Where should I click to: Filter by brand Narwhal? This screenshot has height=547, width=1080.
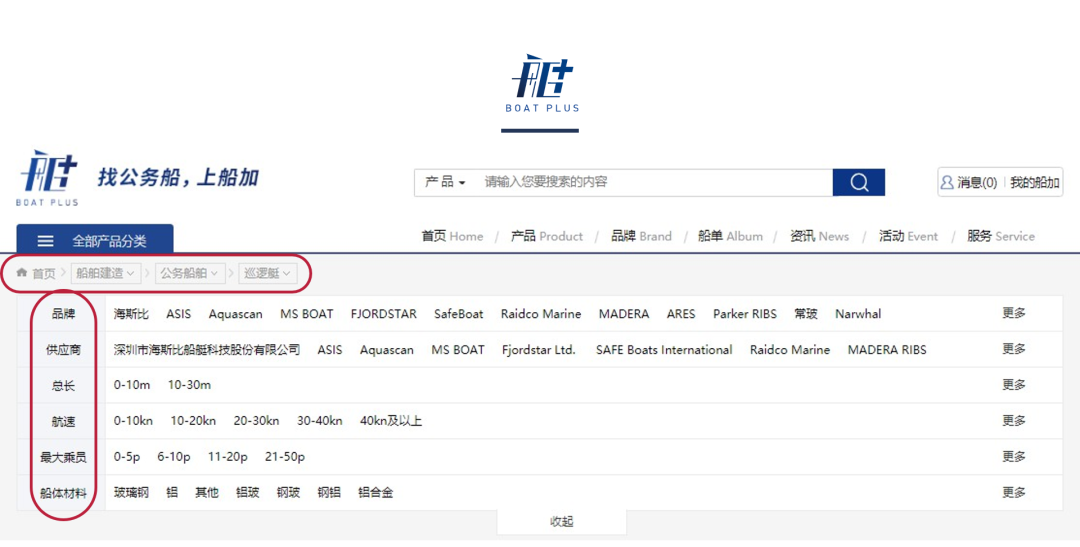point(858,313)
